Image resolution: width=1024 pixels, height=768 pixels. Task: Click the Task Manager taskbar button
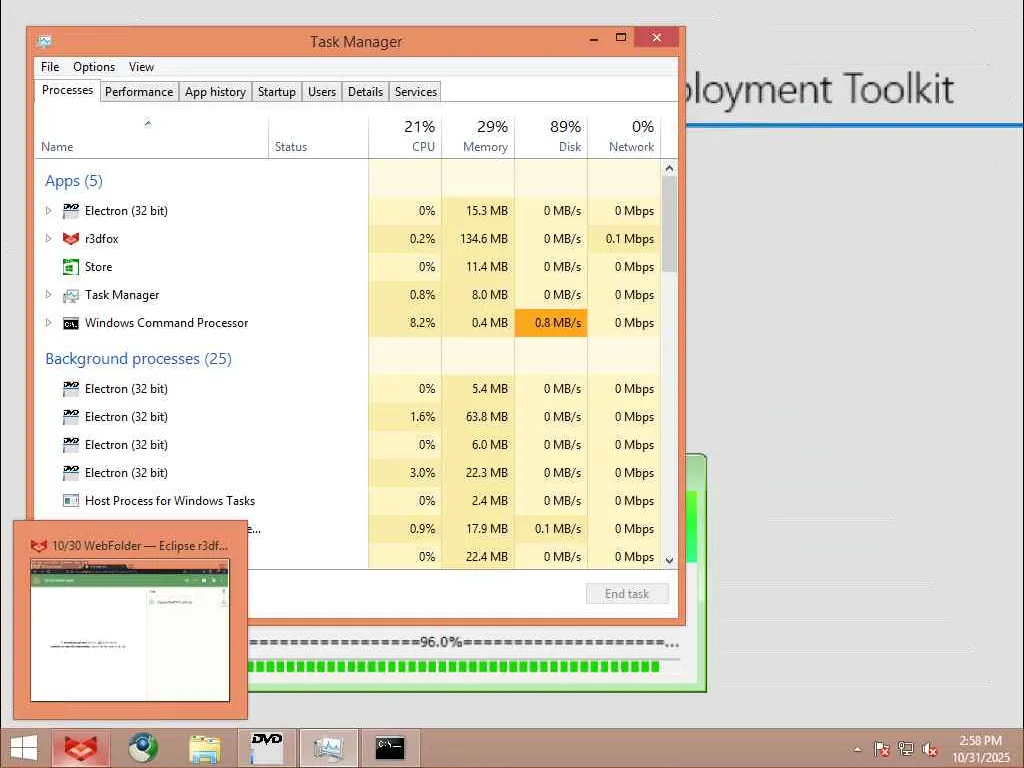pyautogui.click(x=328, y=748)
